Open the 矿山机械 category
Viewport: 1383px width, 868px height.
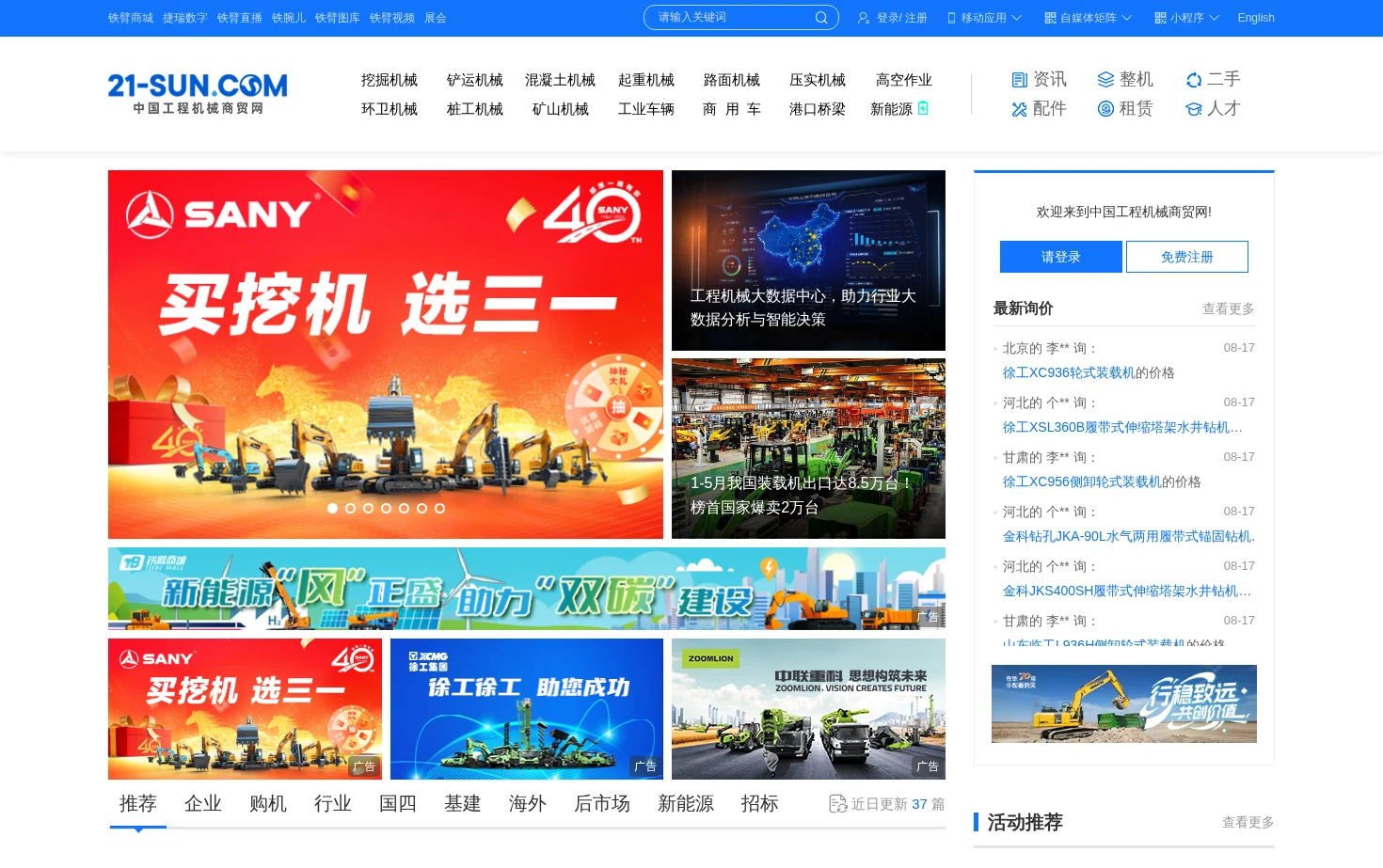coord(561,109)
